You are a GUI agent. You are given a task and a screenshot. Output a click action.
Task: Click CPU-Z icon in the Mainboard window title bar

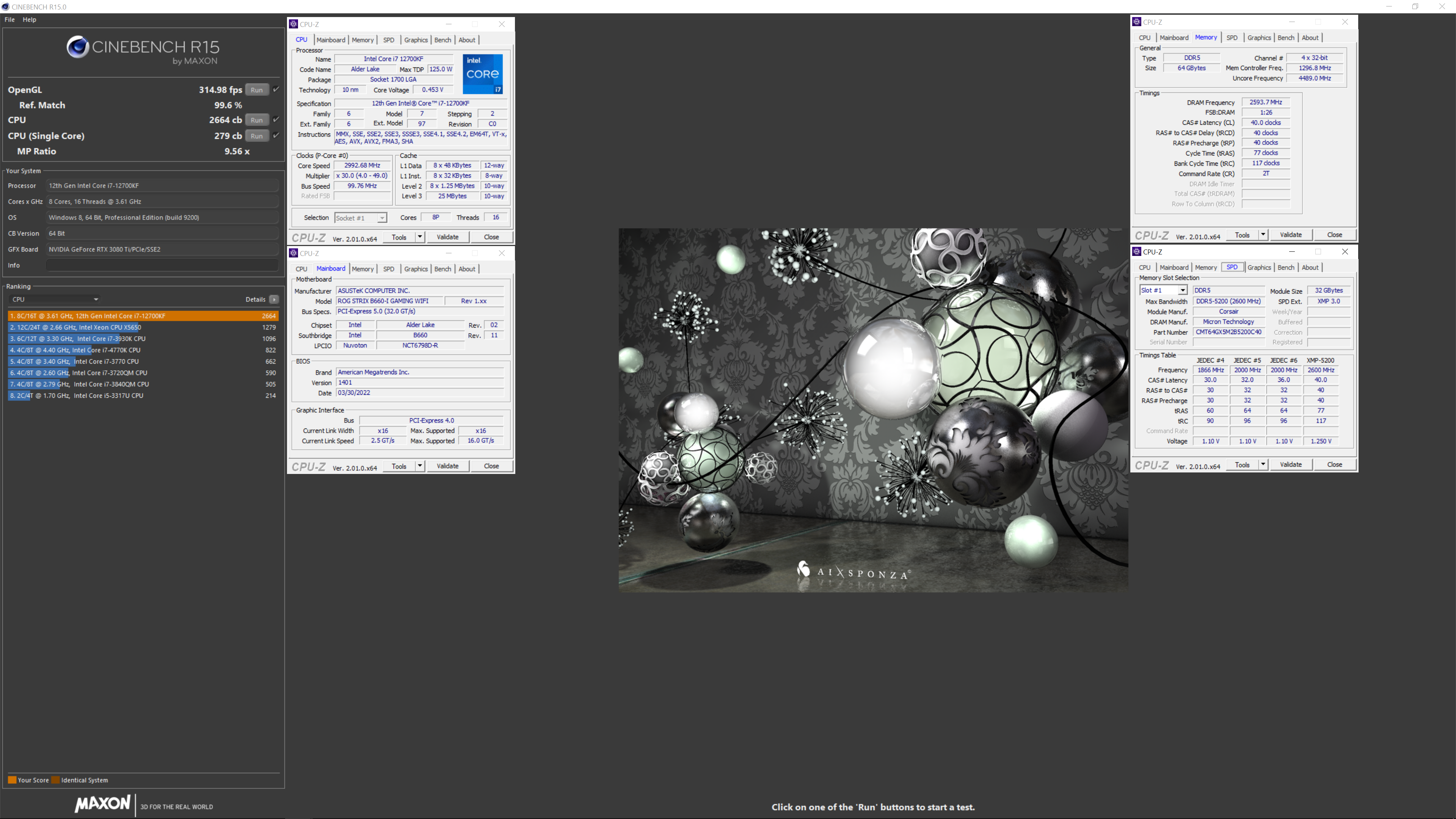click(x=293, y=253)
